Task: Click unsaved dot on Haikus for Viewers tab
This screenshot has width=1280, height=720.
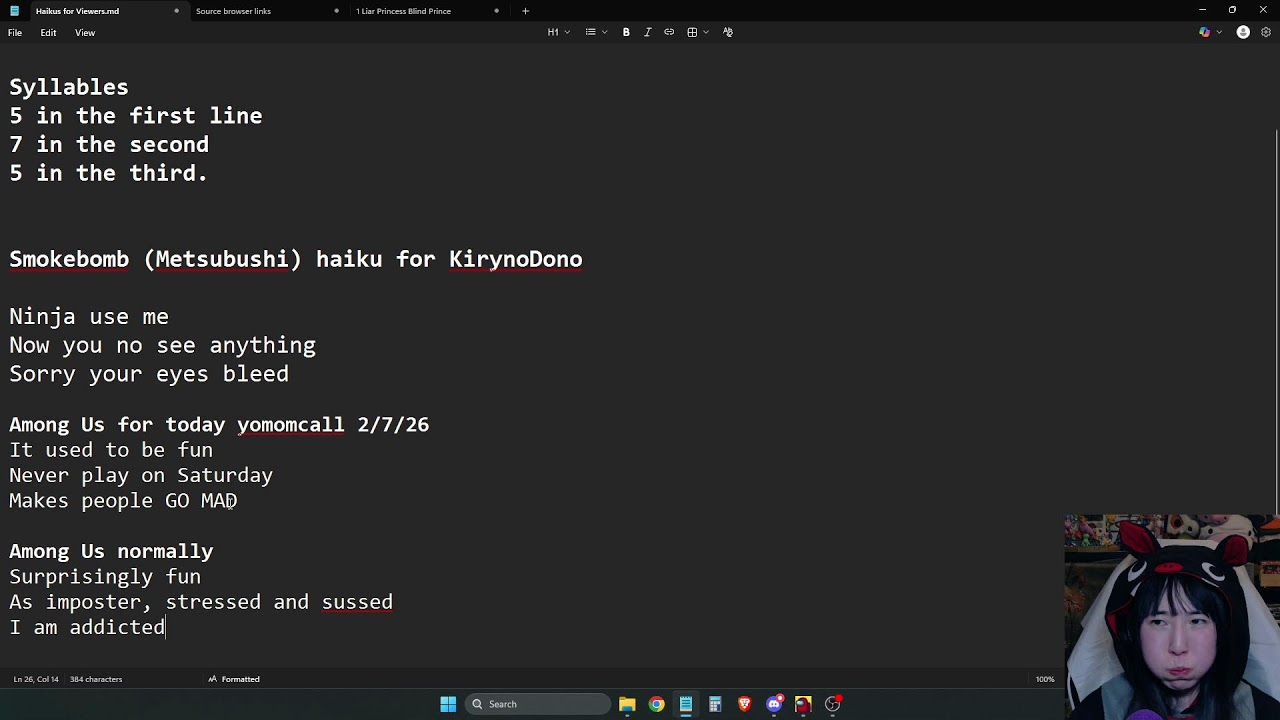Action: tap(176, 11)
